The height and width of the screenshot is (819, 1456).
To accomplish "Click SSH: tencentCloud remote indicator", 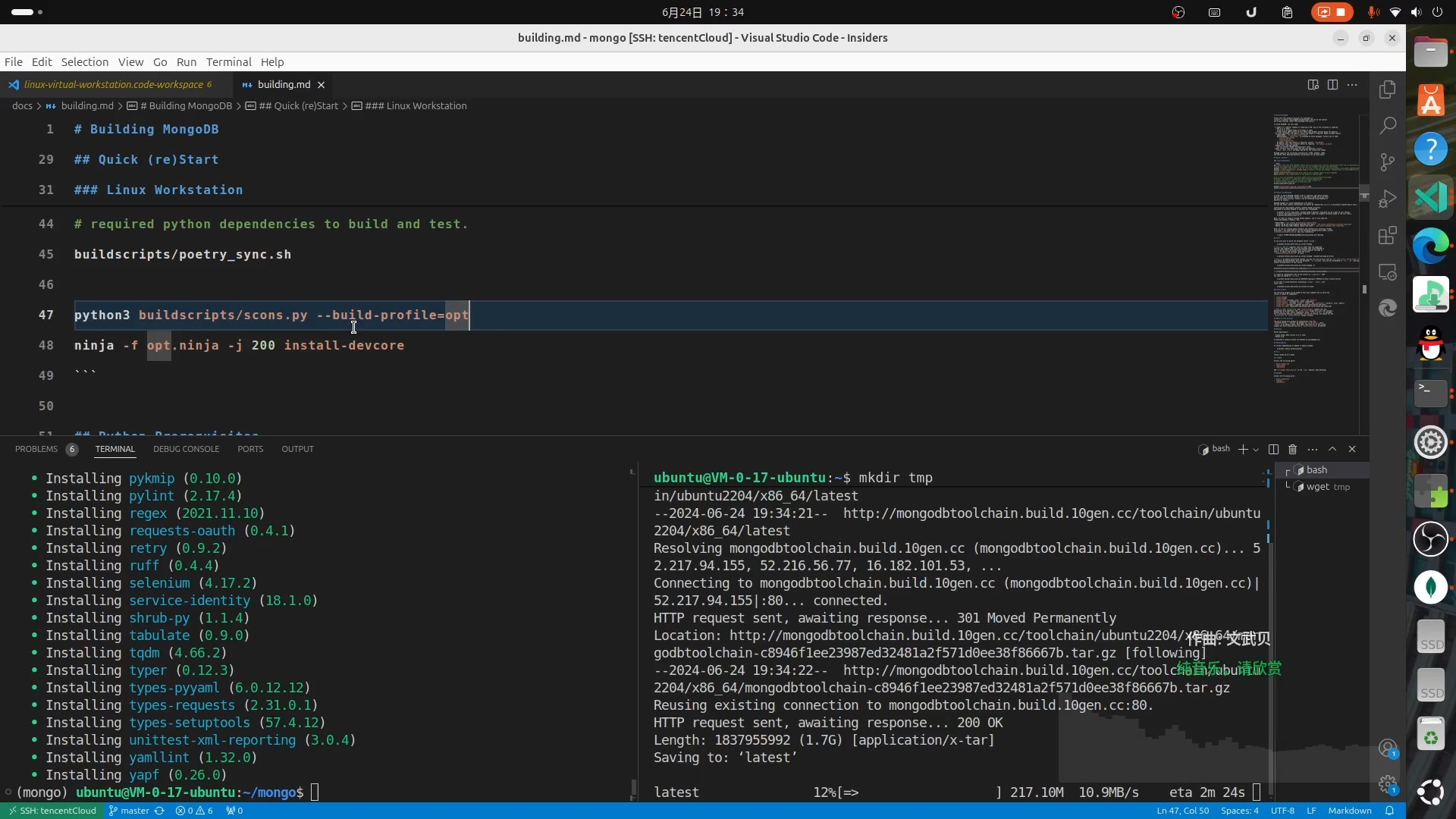I will (52, 811).
